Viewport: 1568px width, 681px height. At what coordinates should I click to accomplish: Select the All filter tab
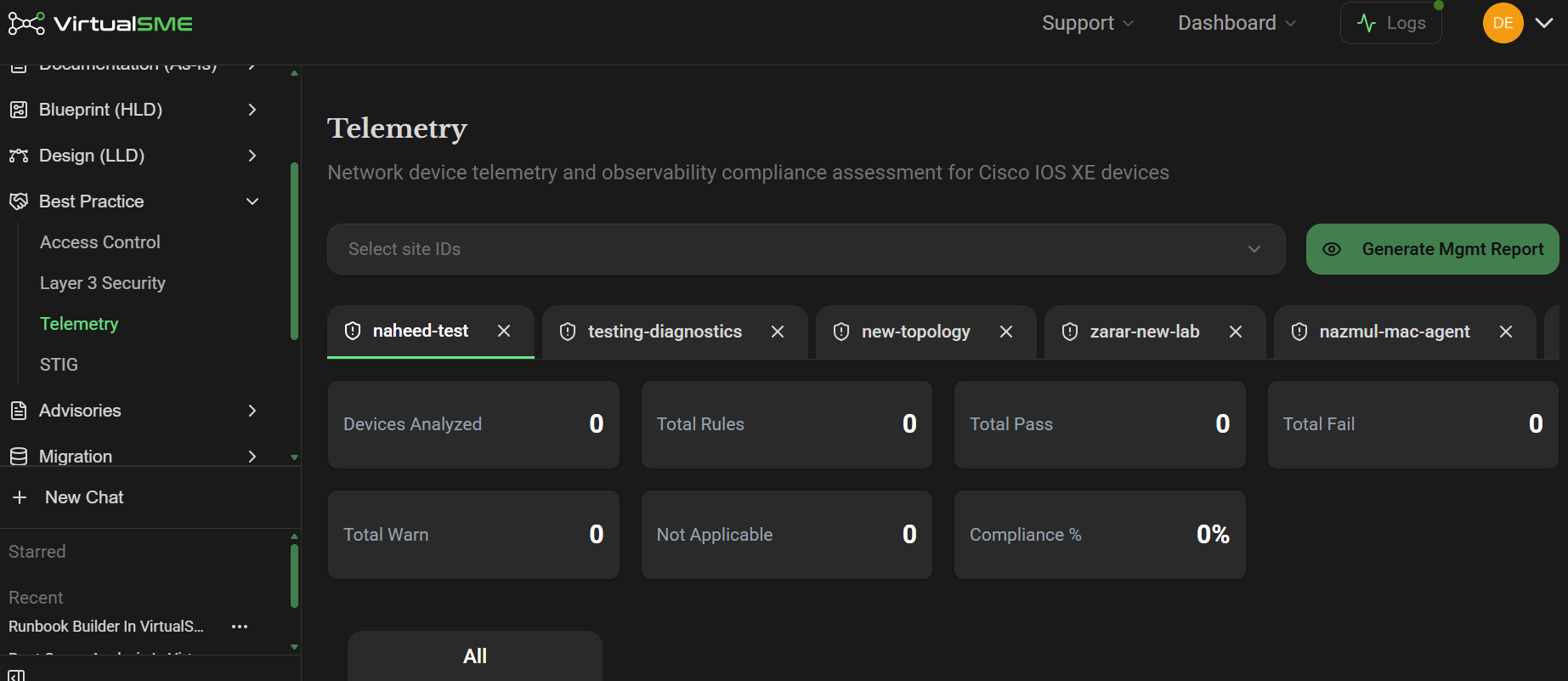(475, 655)
